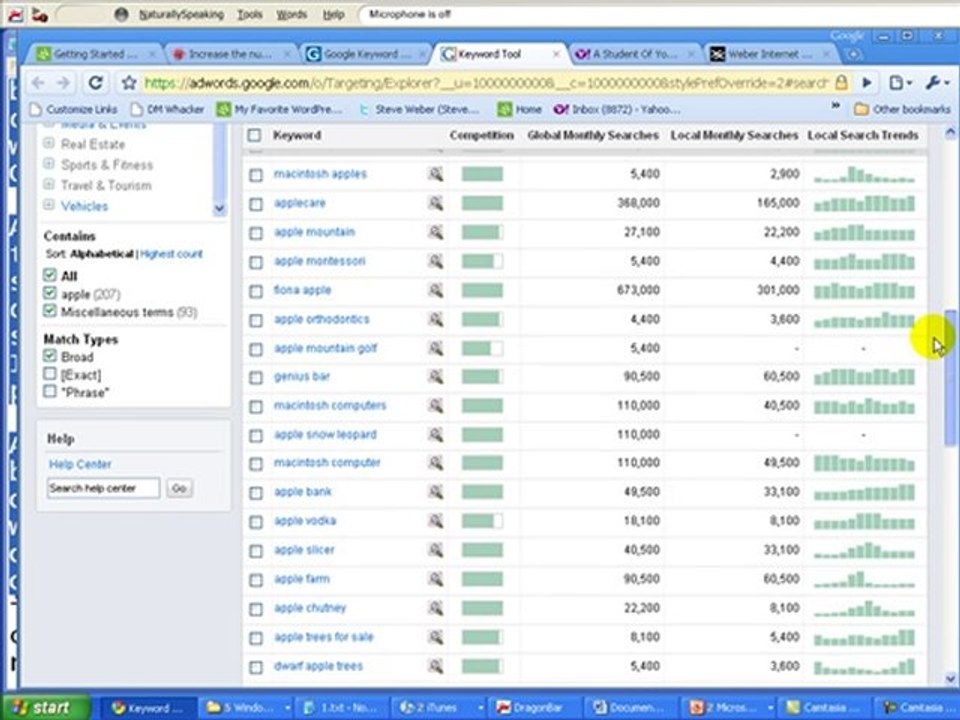
Task: Switch to Google Keyword tab
Action: click(366, 54)
